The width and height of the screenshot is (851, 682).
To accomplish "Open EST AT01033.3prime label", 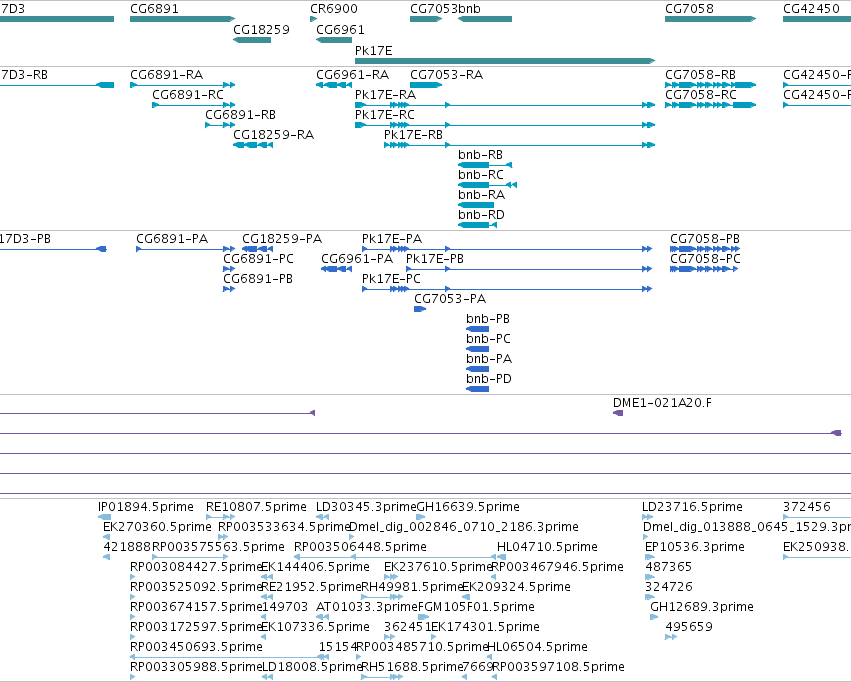I will click(367, 607).
